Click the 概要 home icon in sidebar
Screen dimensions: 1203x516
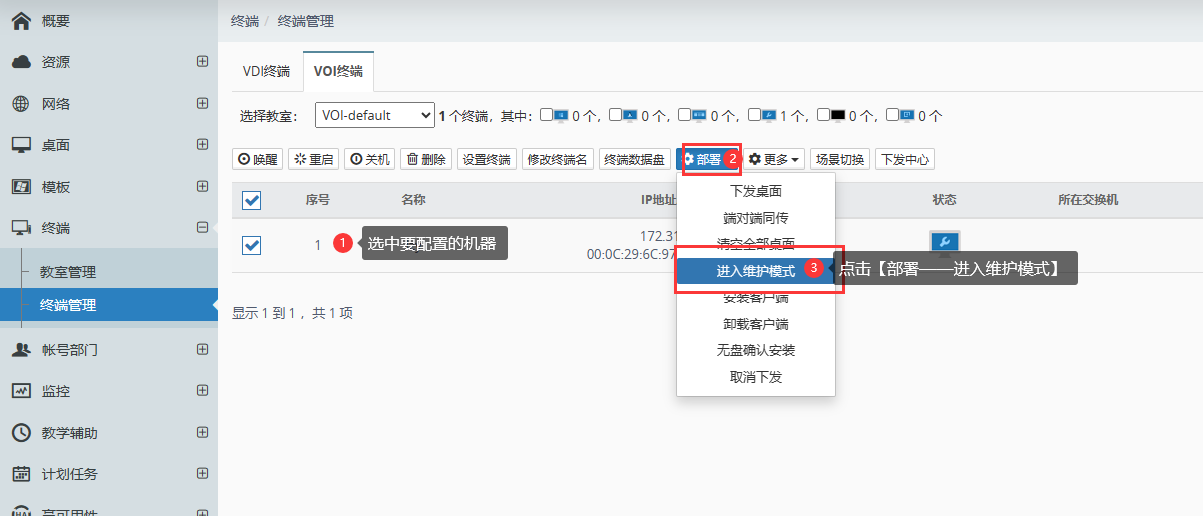pyautogui.click(x=20, y=20)
